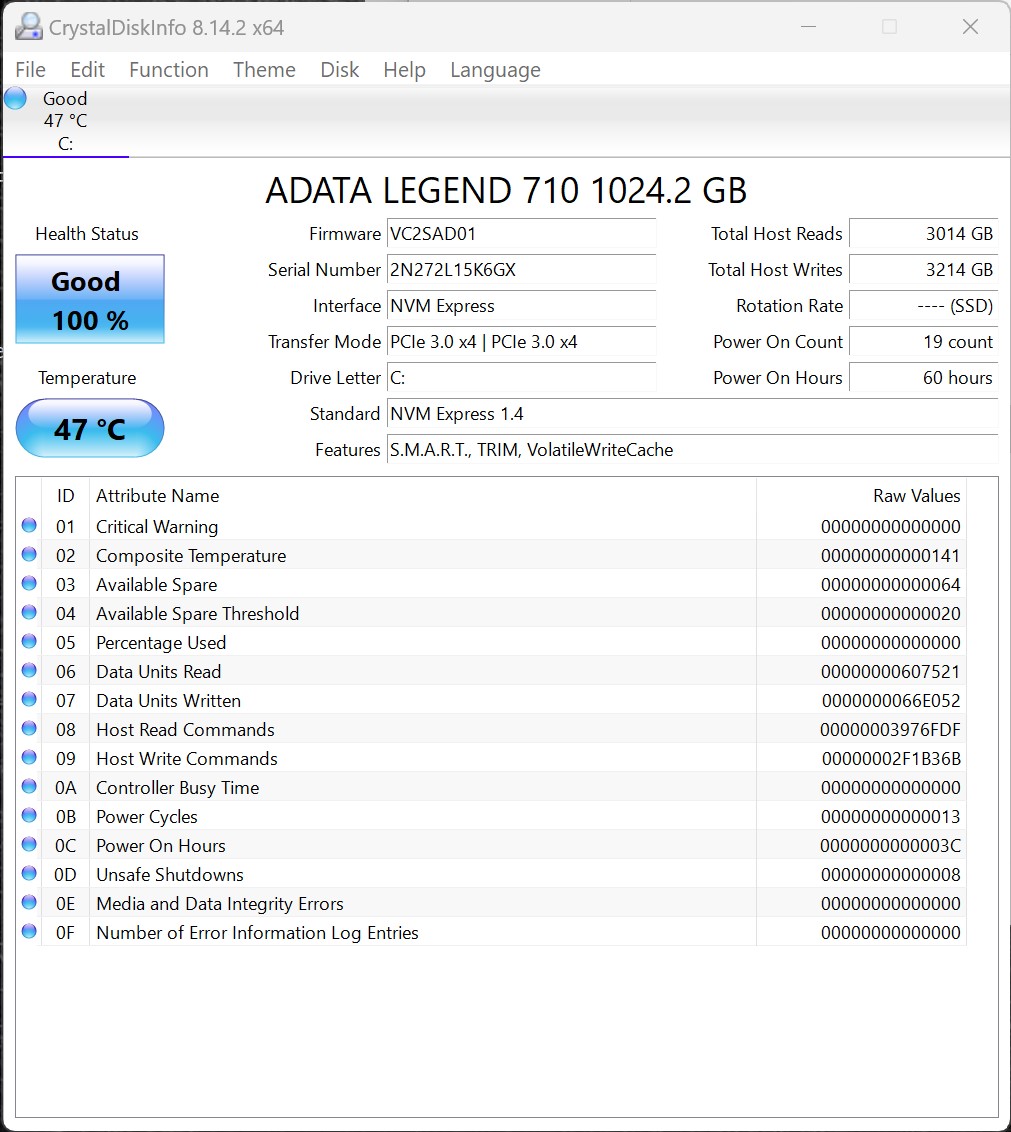Click the status orb for Host Write Commands
This screenshot has width=1011, height=1132.
click(29, 757)
